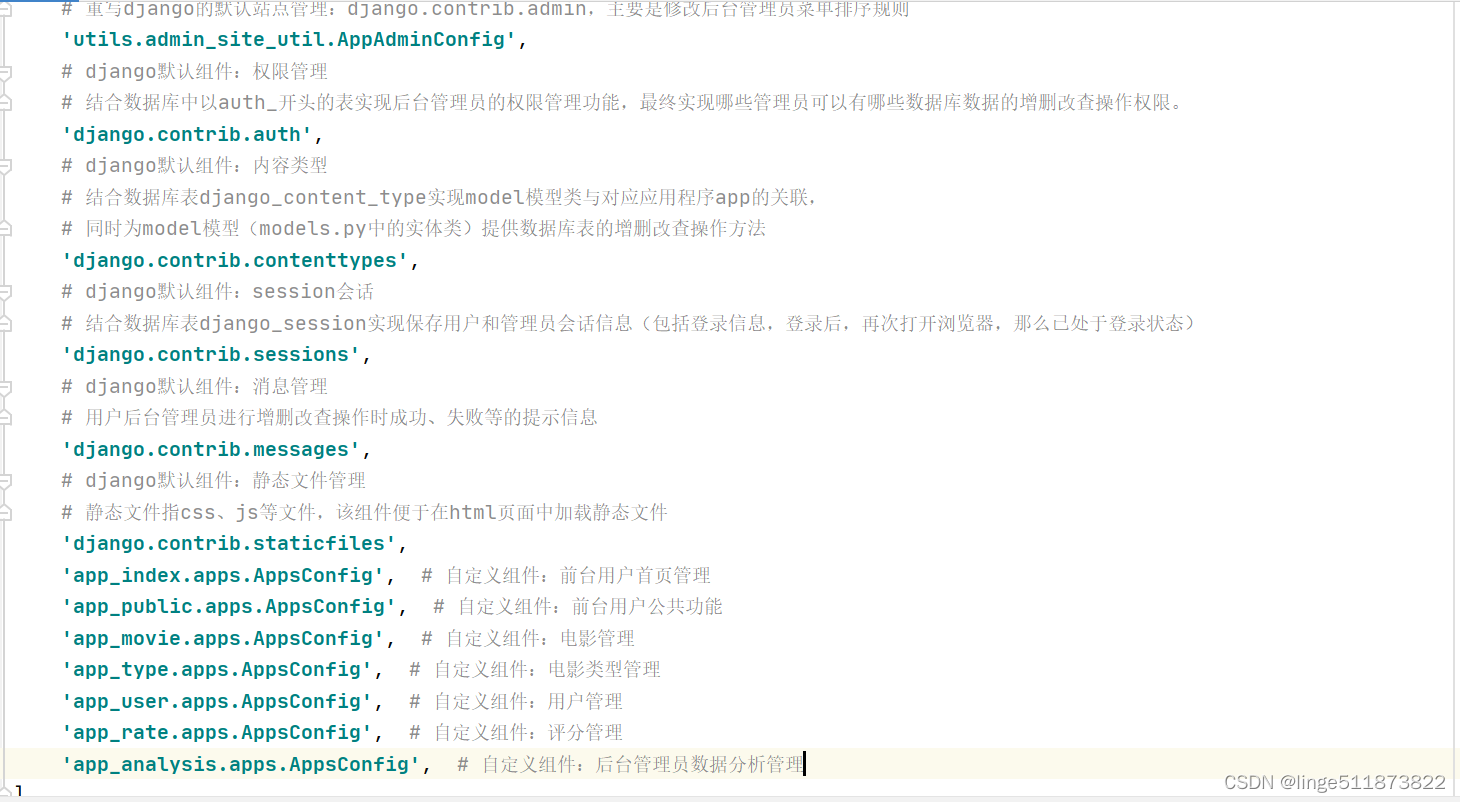Click the 'app_rate.apps.AppsConfig' string
This screenshot has height=802, width=1460.
pyautogui.click(x=217, y=733)
